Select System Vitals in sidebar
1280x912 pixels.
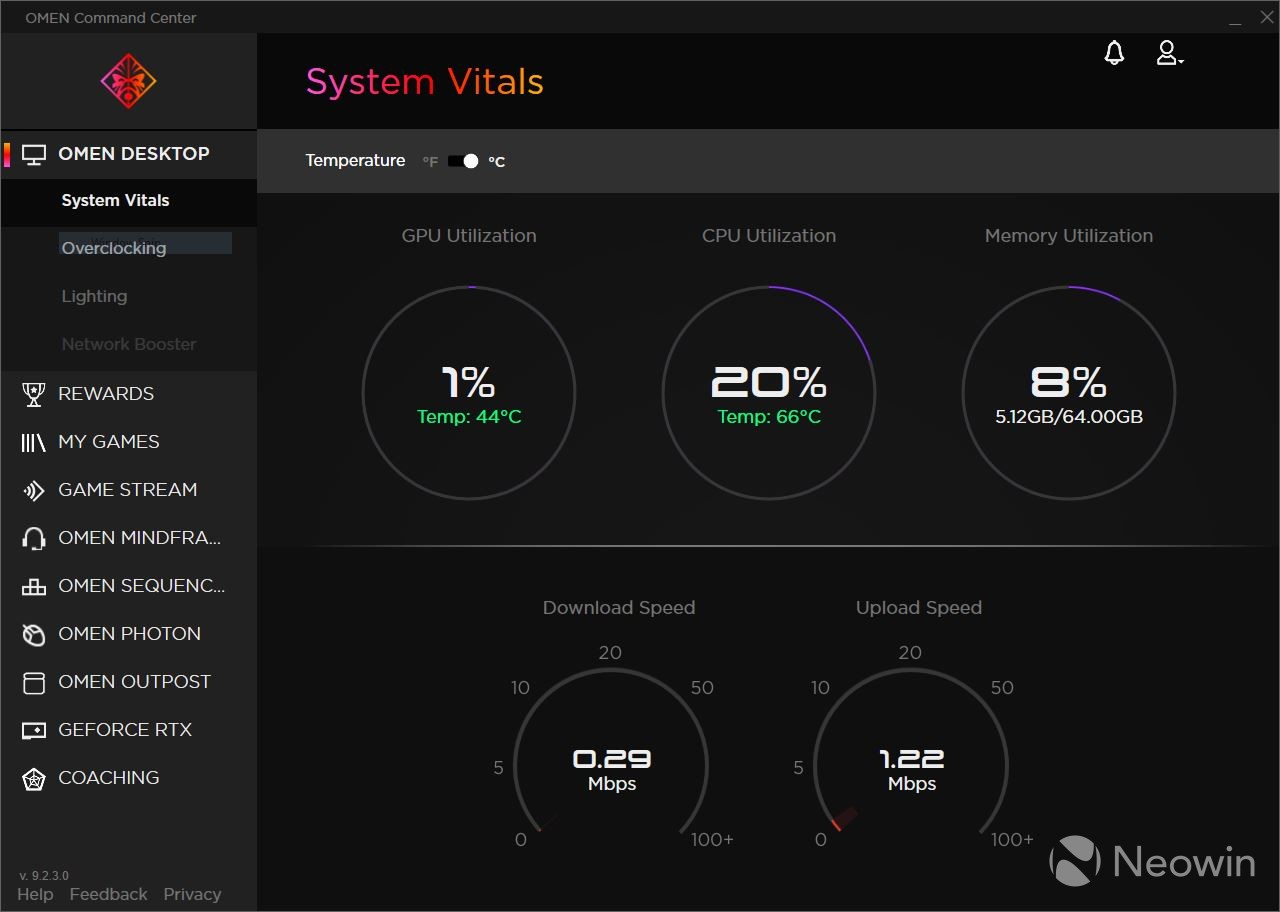pos(115,201)
